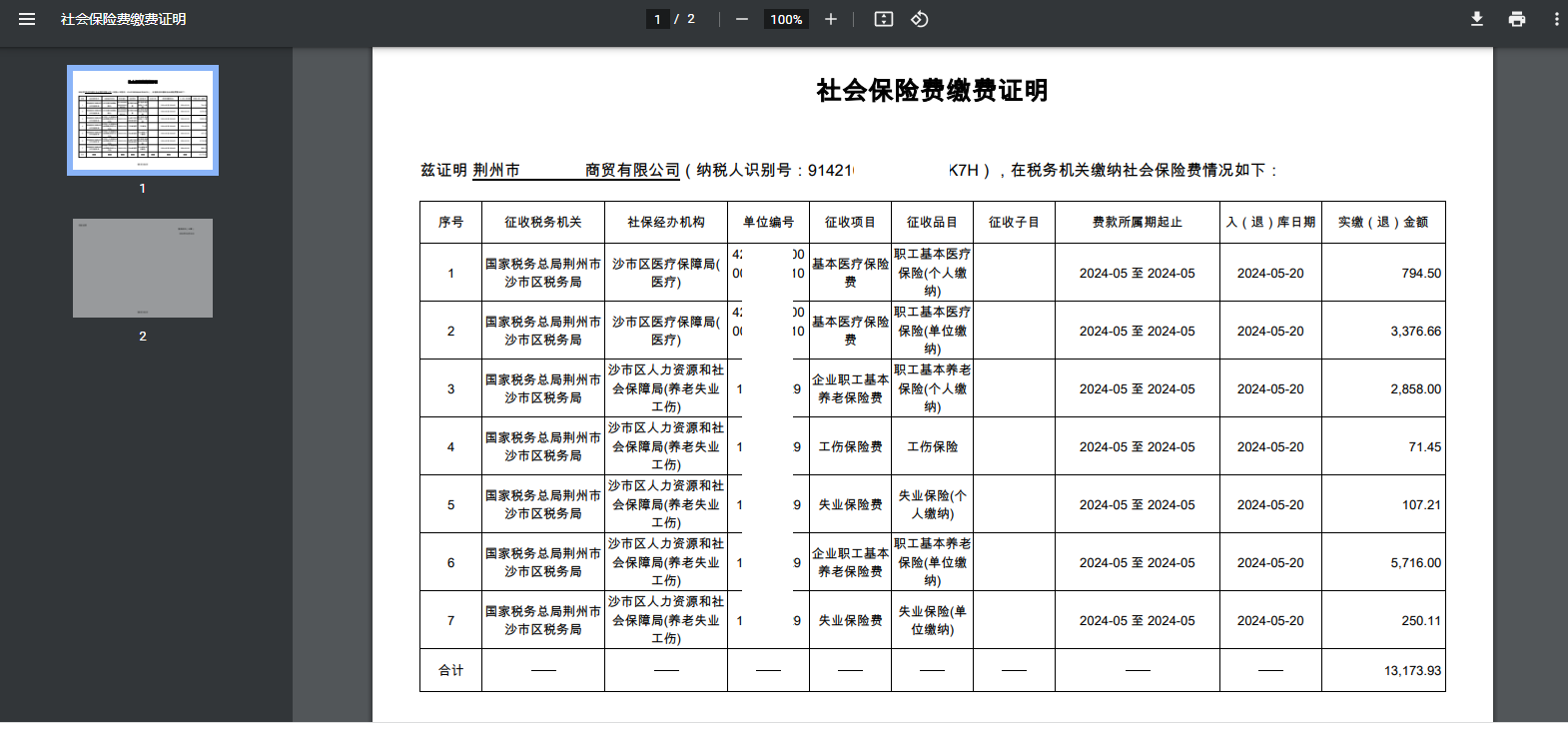Click the 征收项目 column header

point(850,222)
